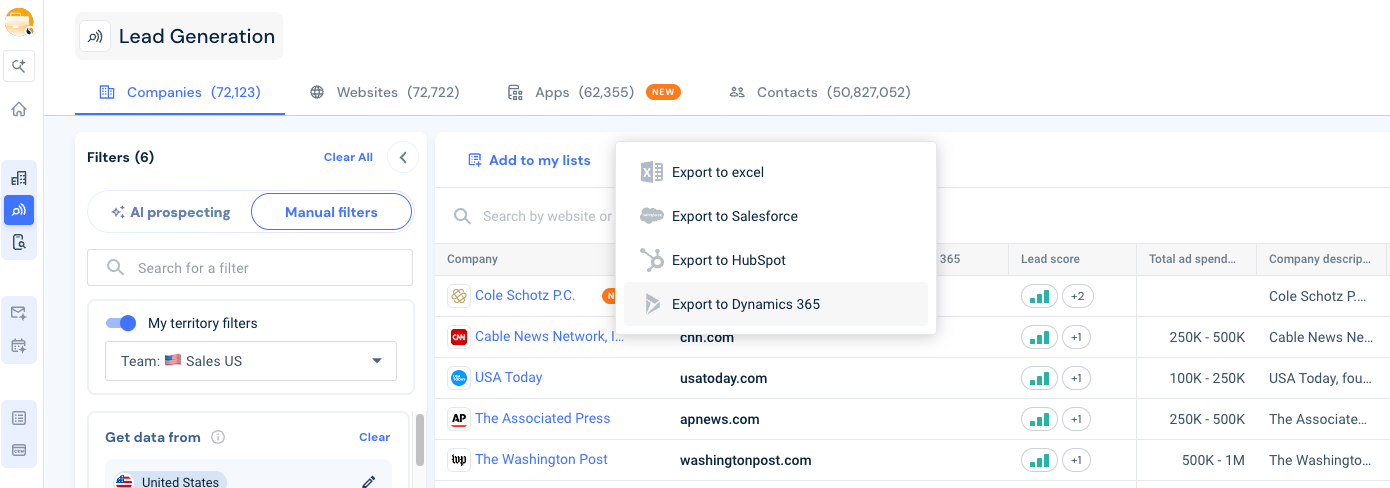Image resolution: width=1390 pixels, height=488 pixels.
Task: Click the CRM card icon in sidebar
Action: point(19,450)
